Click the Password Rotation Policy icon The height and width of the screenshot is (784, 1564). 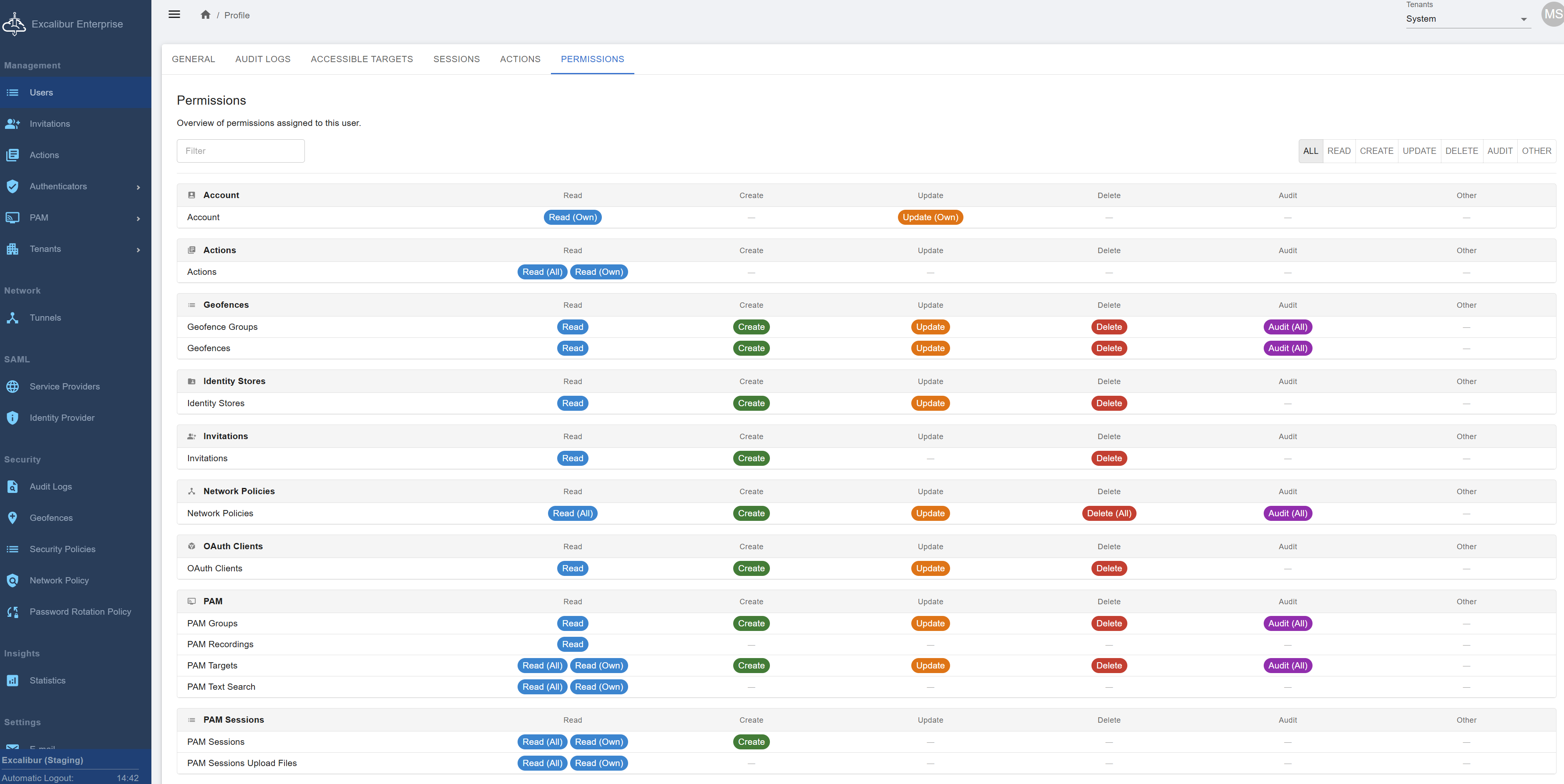pos(12,611)
